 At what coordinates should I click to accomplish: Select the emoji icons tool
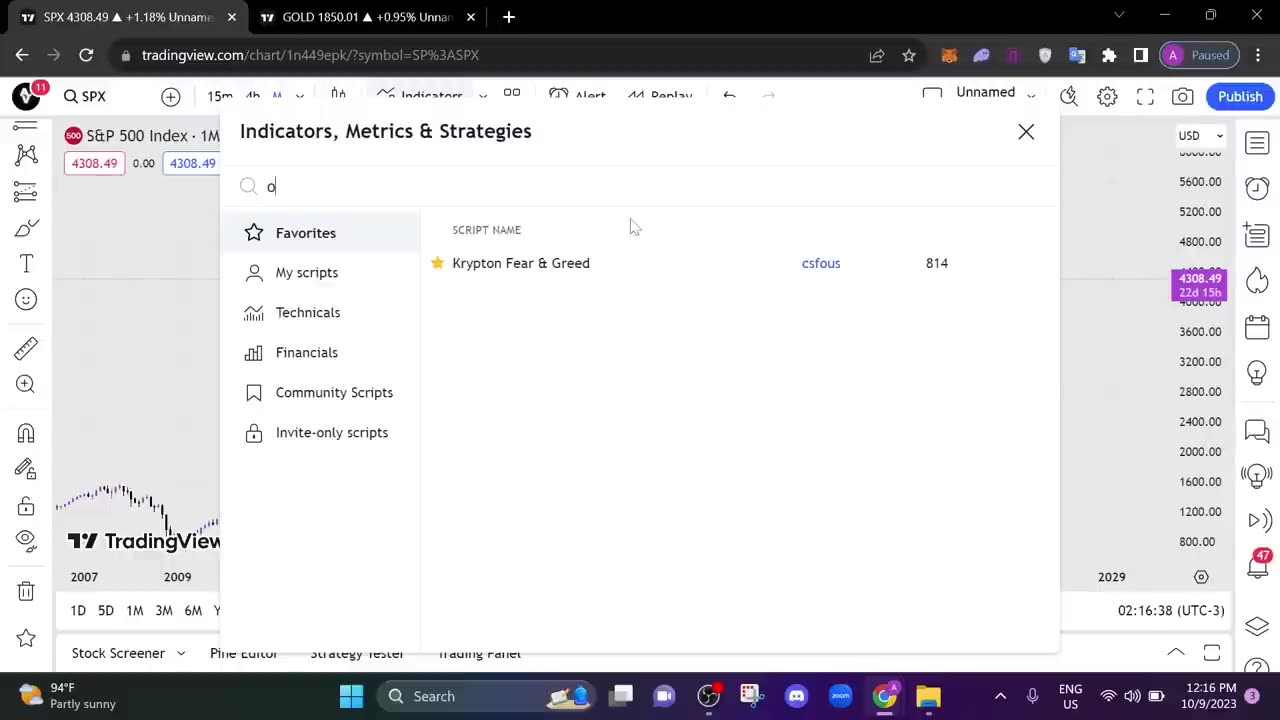click(26, 300)
